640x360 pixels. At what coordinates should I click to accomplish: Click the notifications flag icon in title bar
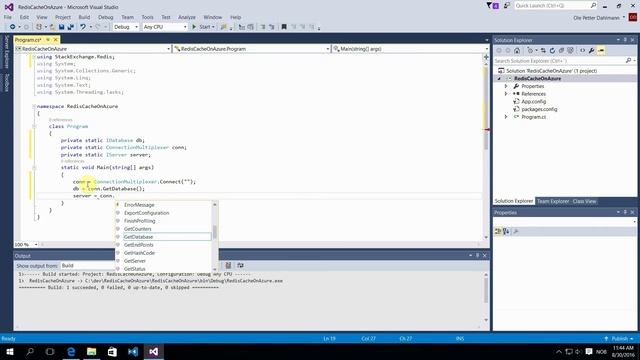click(x=492, y=6)
